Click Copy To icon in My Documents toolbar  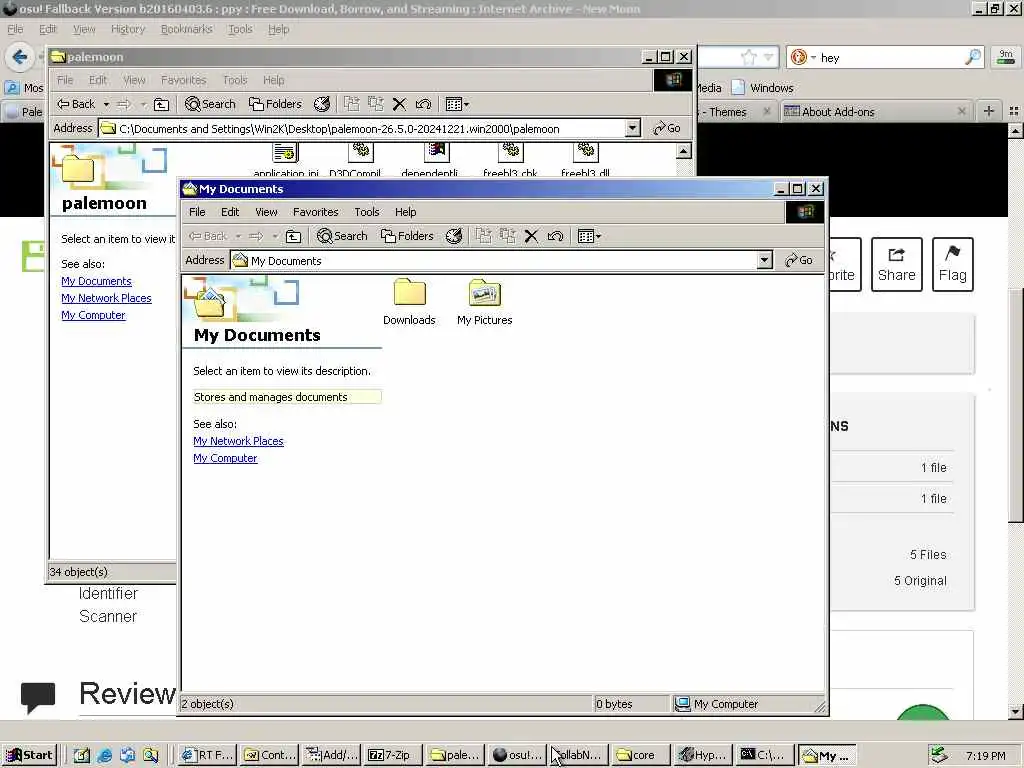click(x=507, y=236)
